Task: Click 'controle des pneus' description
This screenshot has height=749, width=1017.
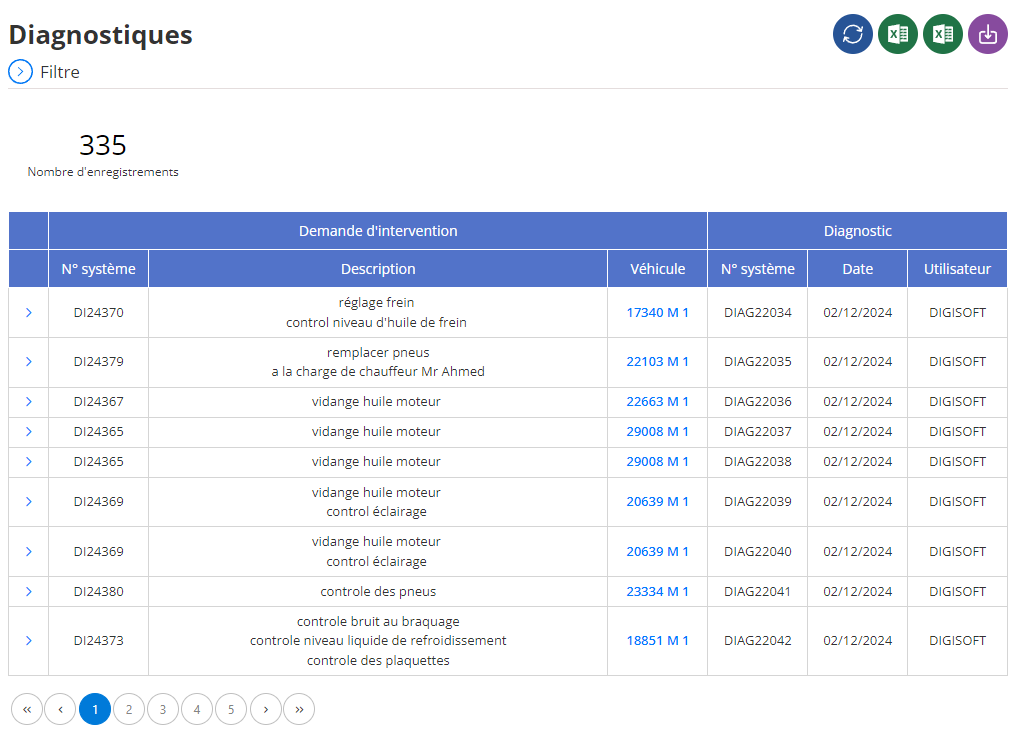Action: pos(378,591)
